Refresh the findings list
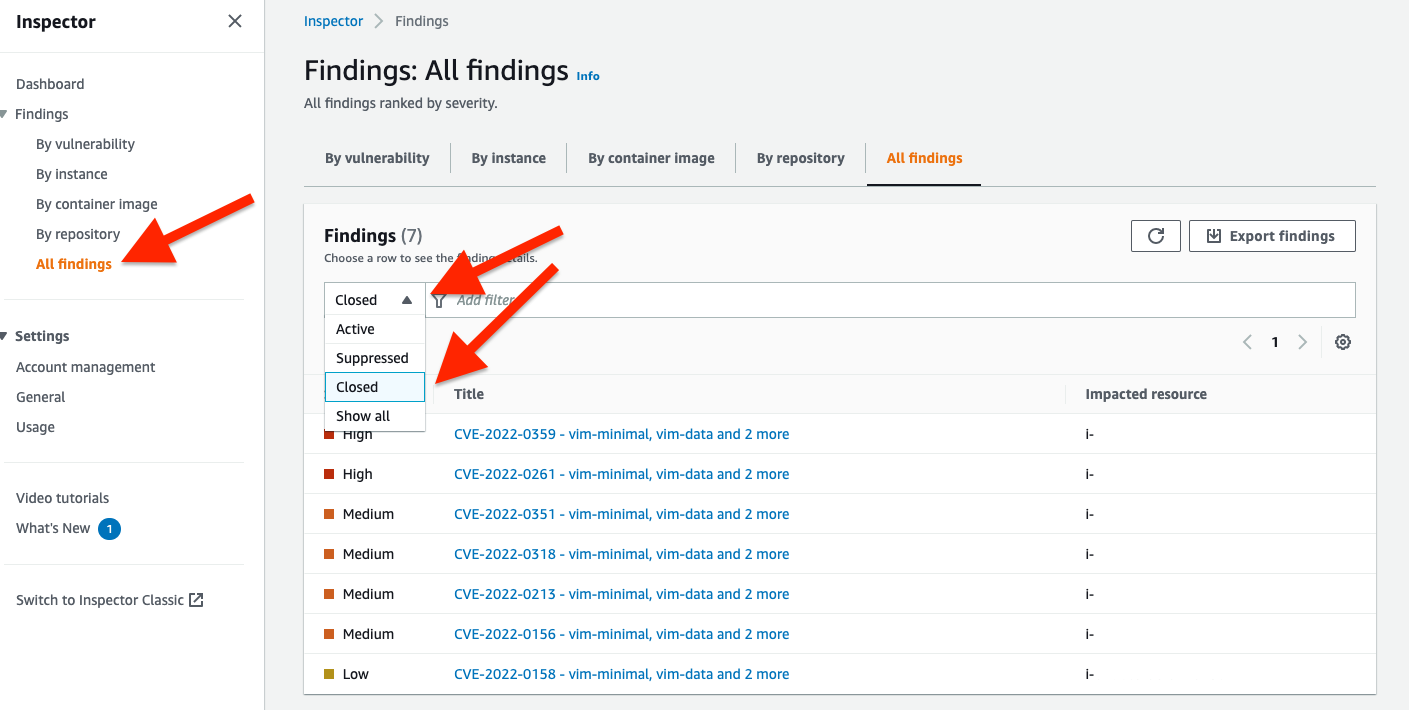The height and width of the screenshot is (710, 1409). click(1155, 235)
